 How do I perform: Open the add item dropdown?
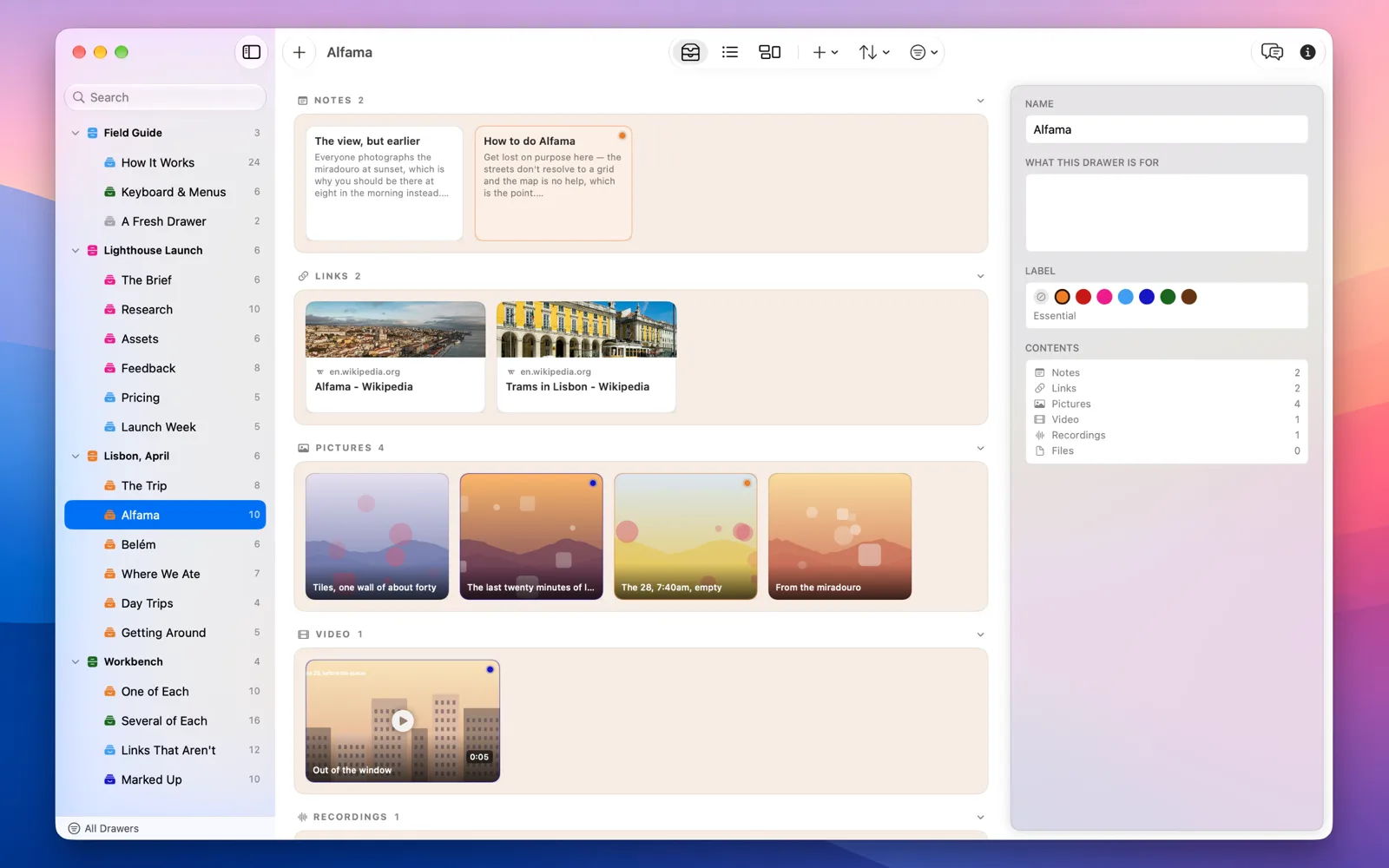(825, 52)
